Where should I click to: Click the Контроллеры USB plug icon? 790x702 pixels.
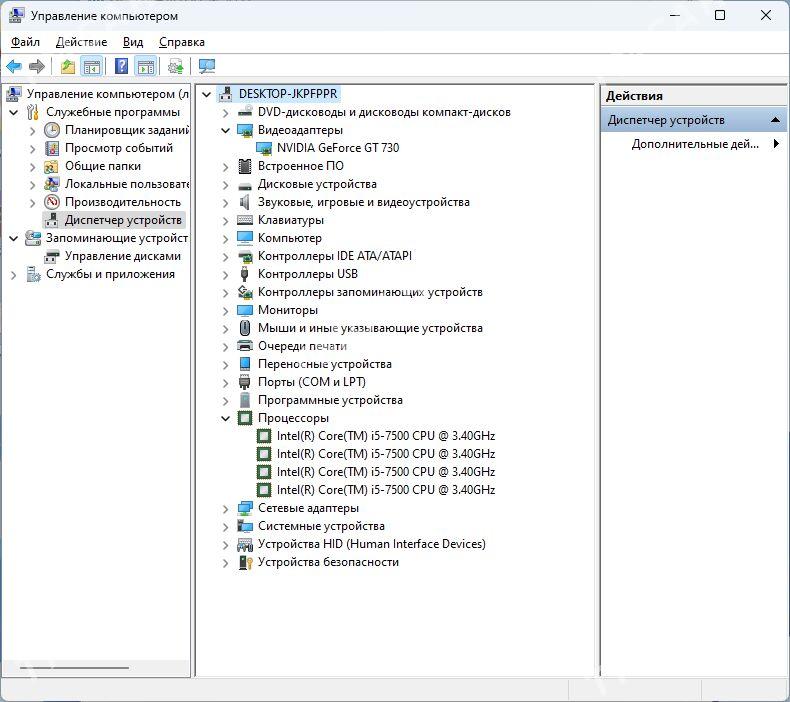(x=245, y=274)
